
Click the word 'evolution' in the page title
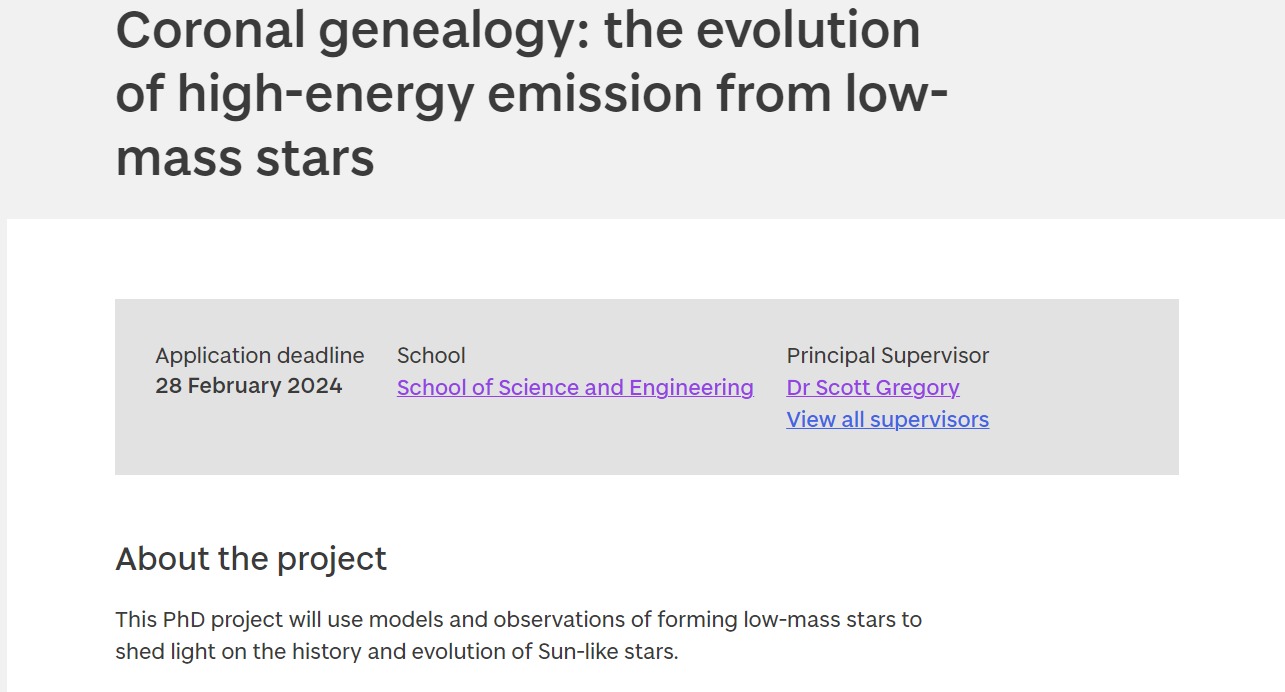tap(808, 29)
